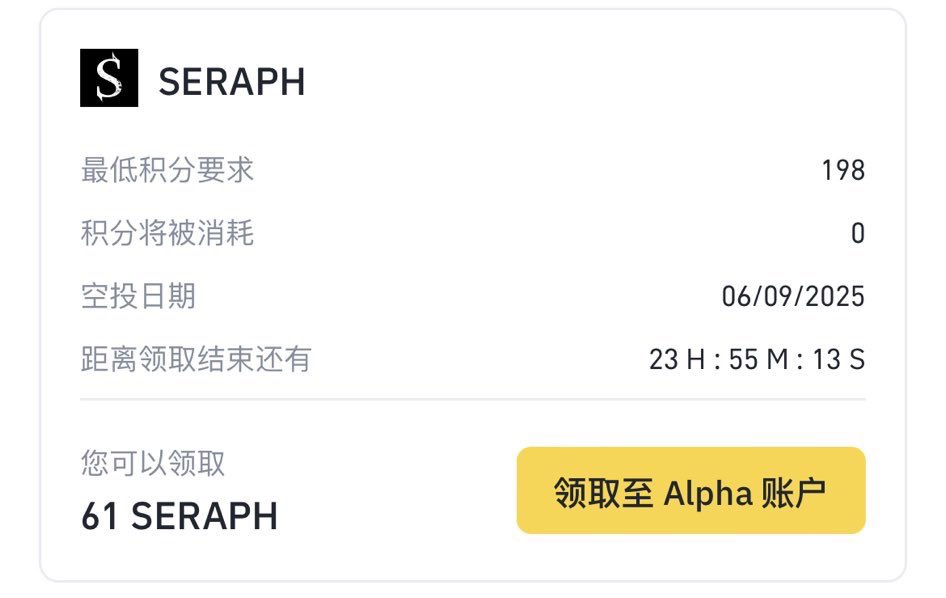Click the 最低积分要求 label
Viewport: 946px width, 598px height.
coord(167,170)
